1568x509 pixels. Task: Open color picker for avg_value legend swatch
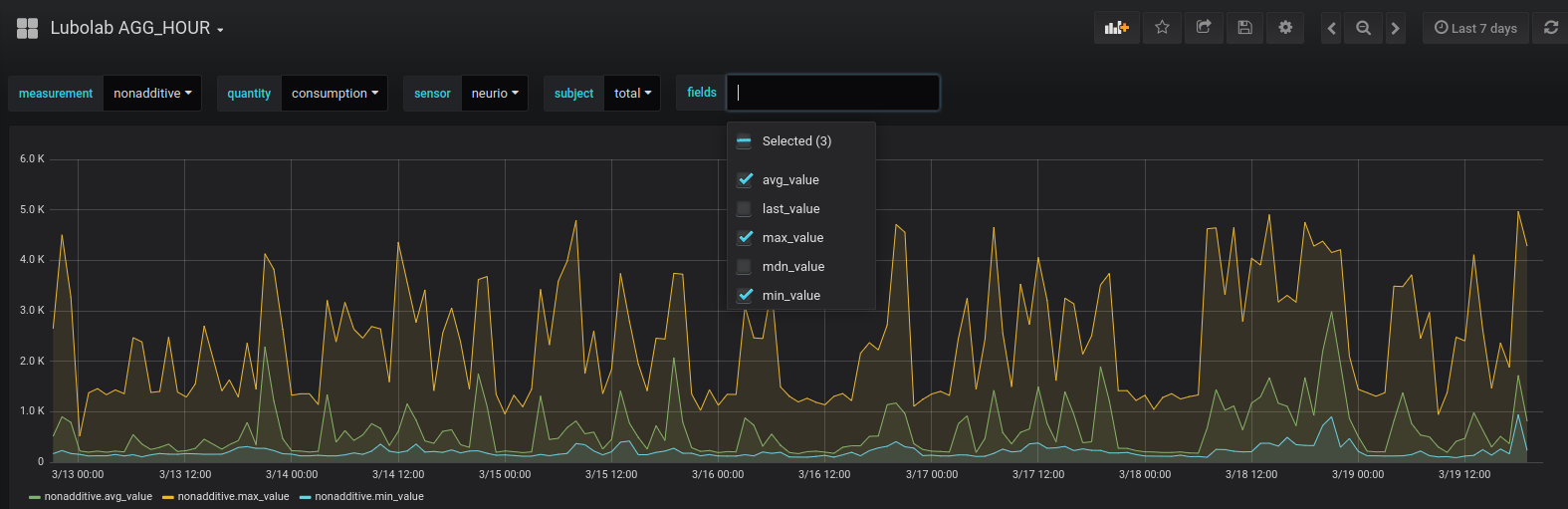tap(35, 497)
